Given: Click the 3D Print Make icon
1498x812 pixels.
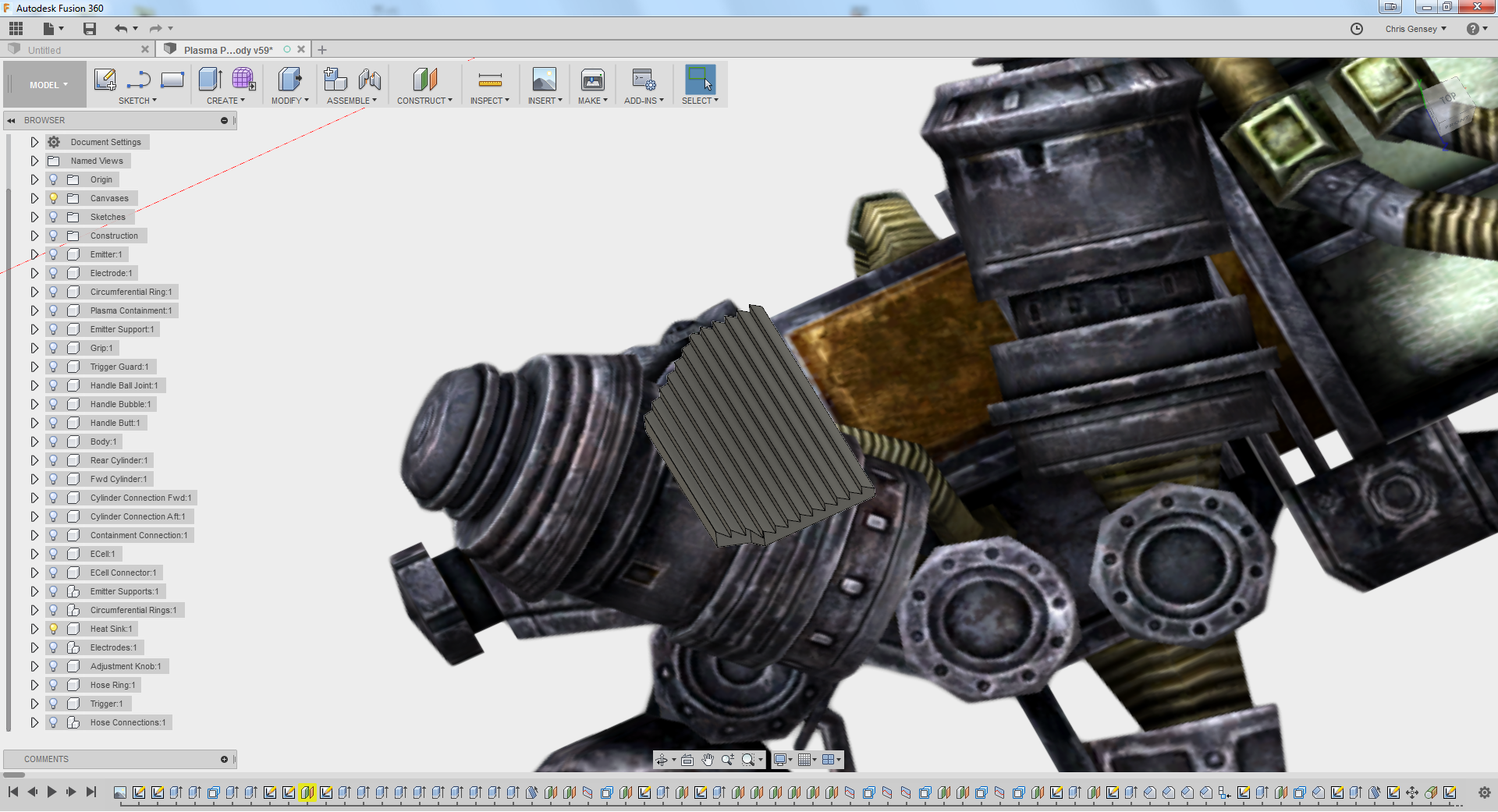Looking at the screenshot, I should coord(592,80).
